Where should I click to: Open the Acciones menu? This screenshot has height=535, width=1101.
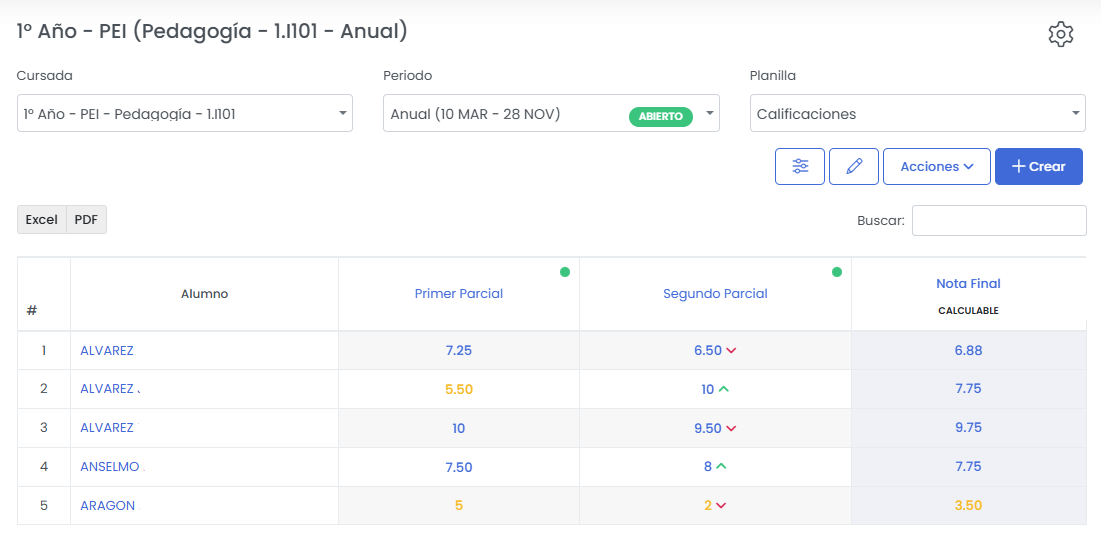coord(936,167)
